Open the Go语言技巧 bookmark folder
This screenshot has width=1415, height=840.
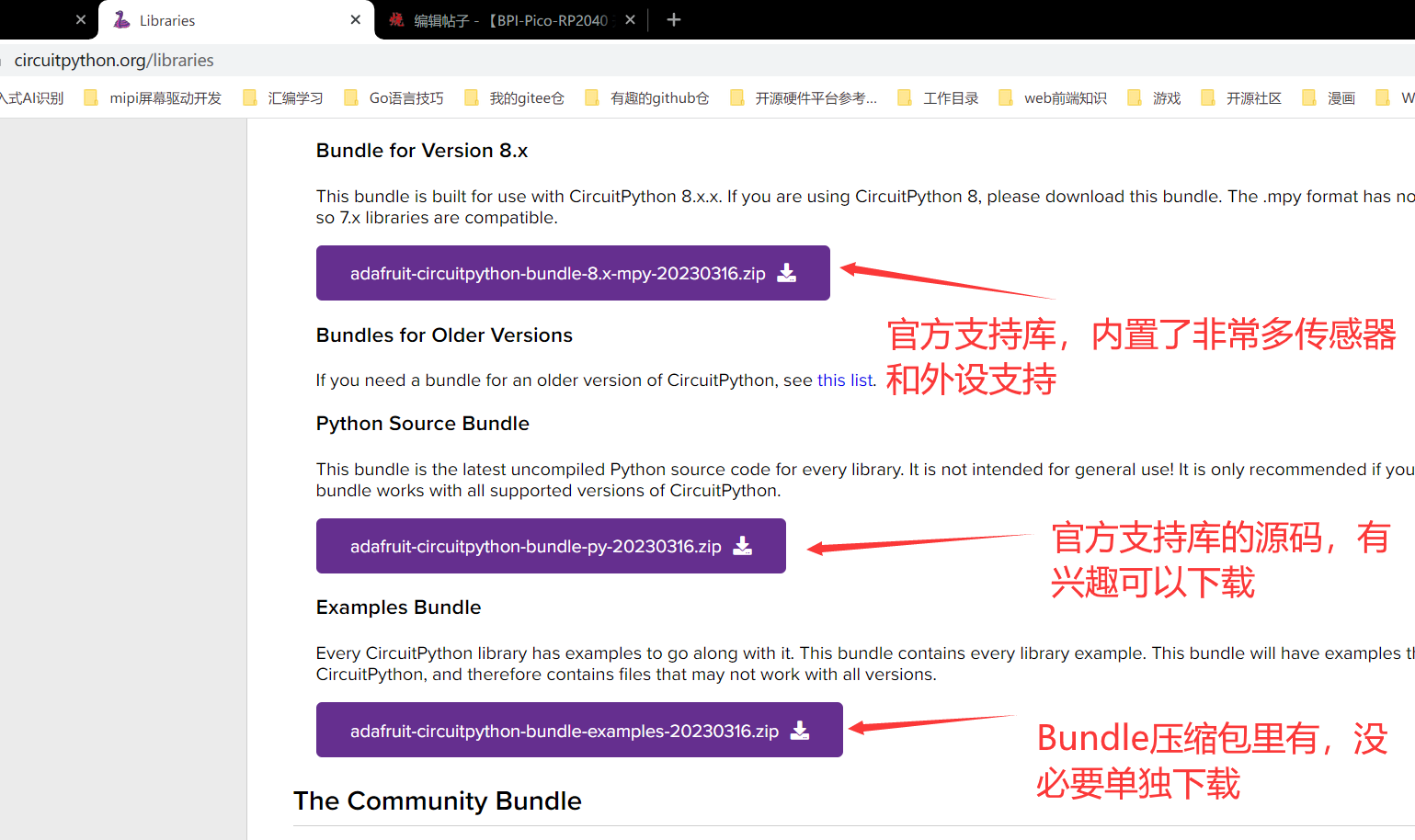coord(394,98)
